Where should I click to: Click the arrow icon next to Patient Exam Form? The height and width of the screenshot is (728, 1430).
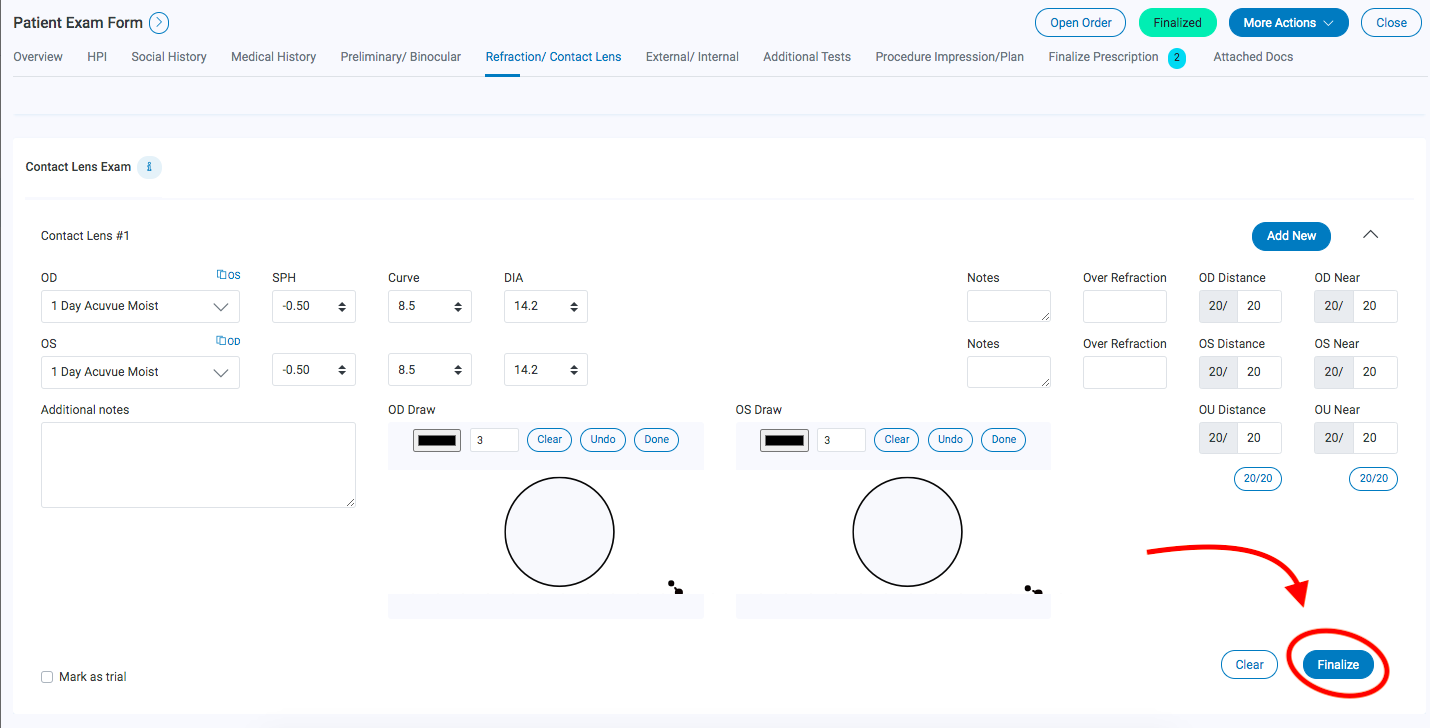click(x=160, y=22)
